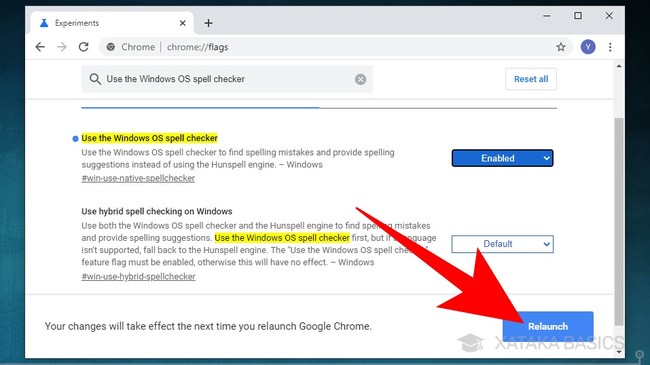The width and height of the screenshot is (650, 365).
Task: Reload the chrome://flags page
Action: pos(84,47)
